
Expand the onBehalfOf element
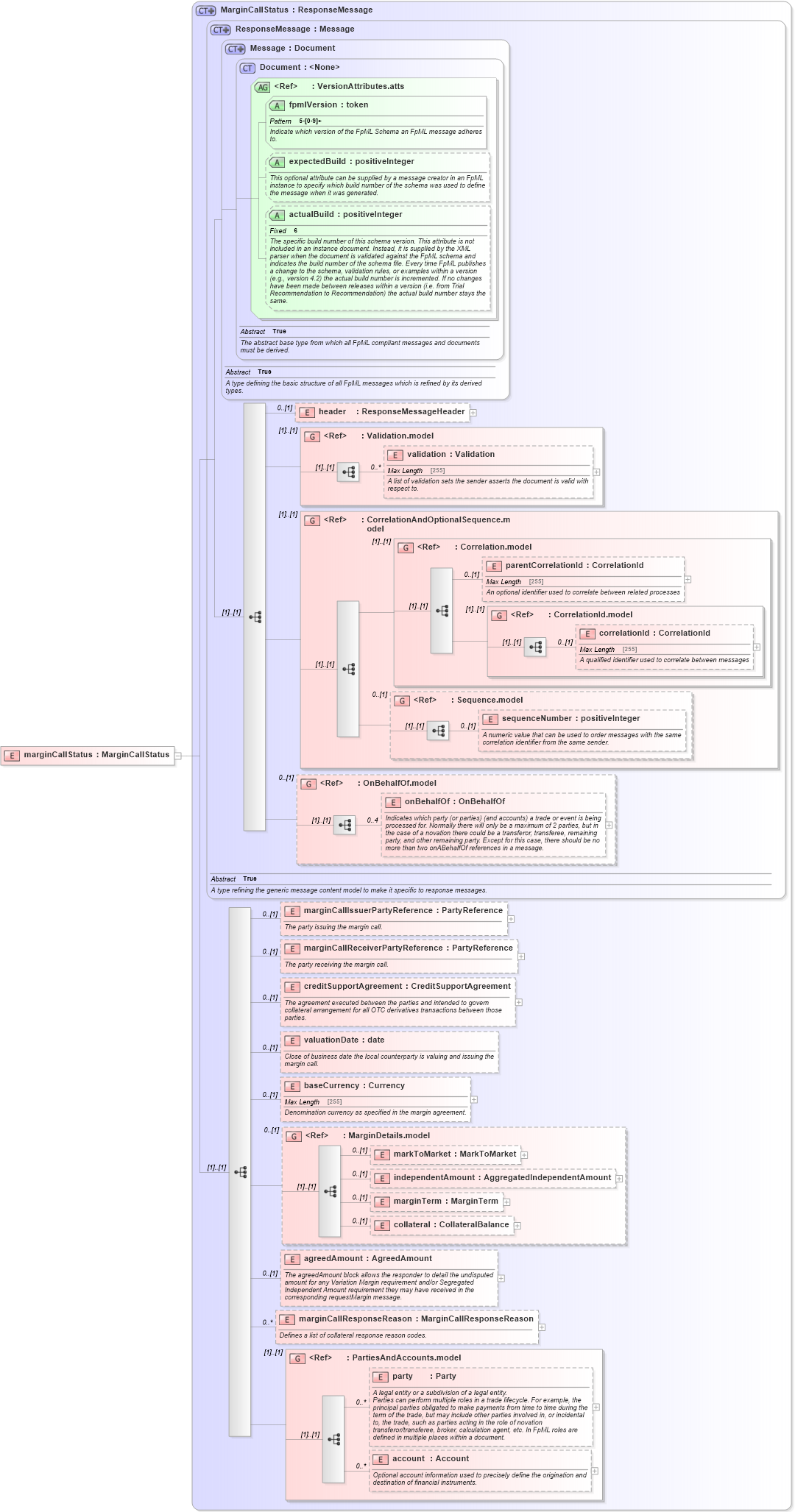pos(609,825)
